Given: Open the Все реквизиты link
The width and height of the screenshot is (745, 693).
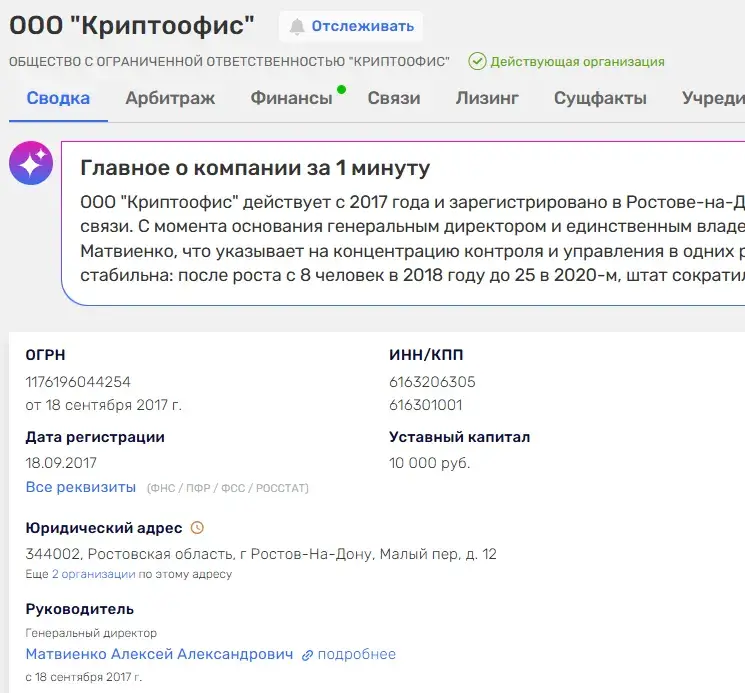Looking at the screenshot, I should pos(81,487).
